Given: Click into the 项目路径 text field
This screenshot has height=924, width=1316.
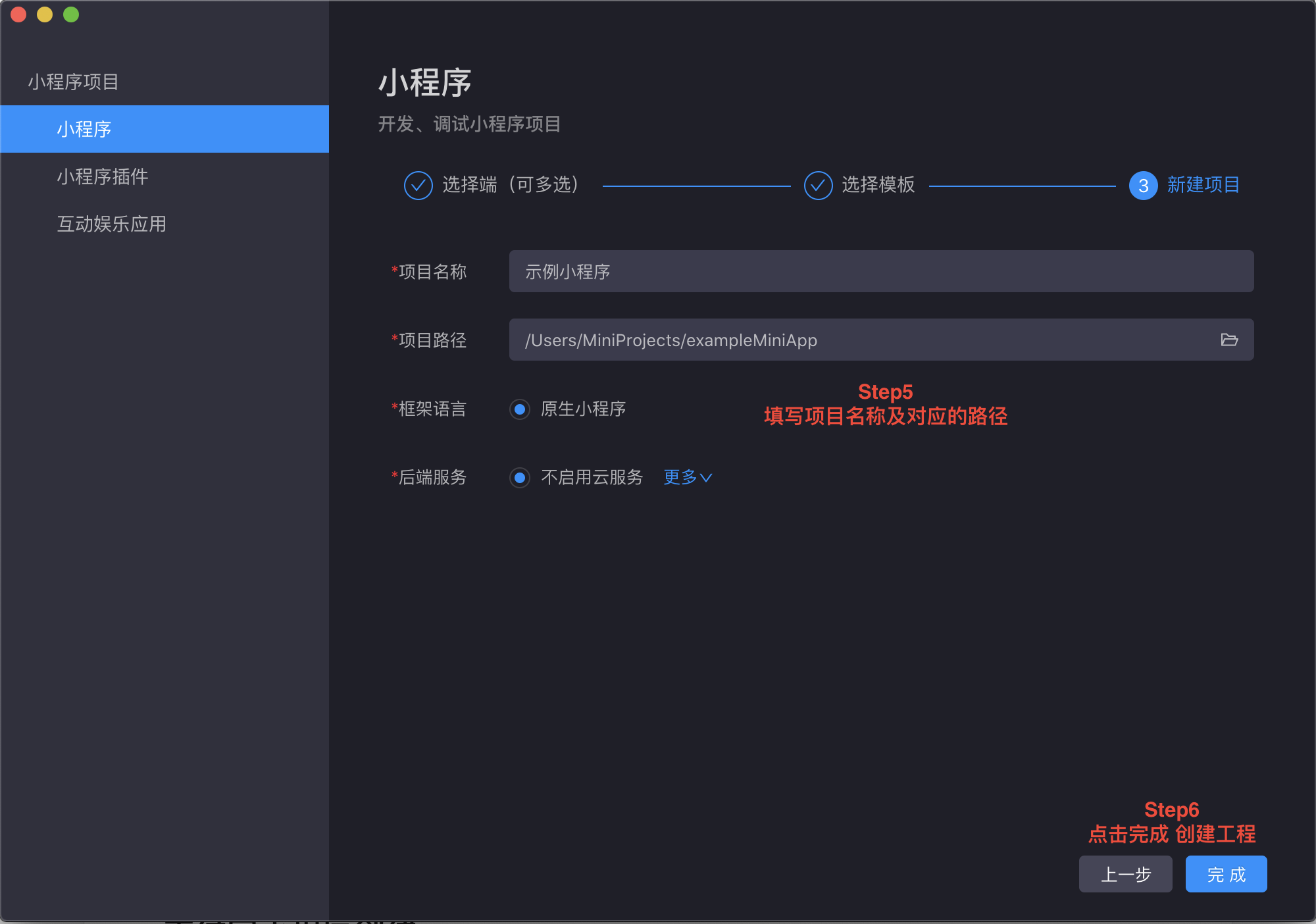Looking at the screenshot, I should click(855, 340).
